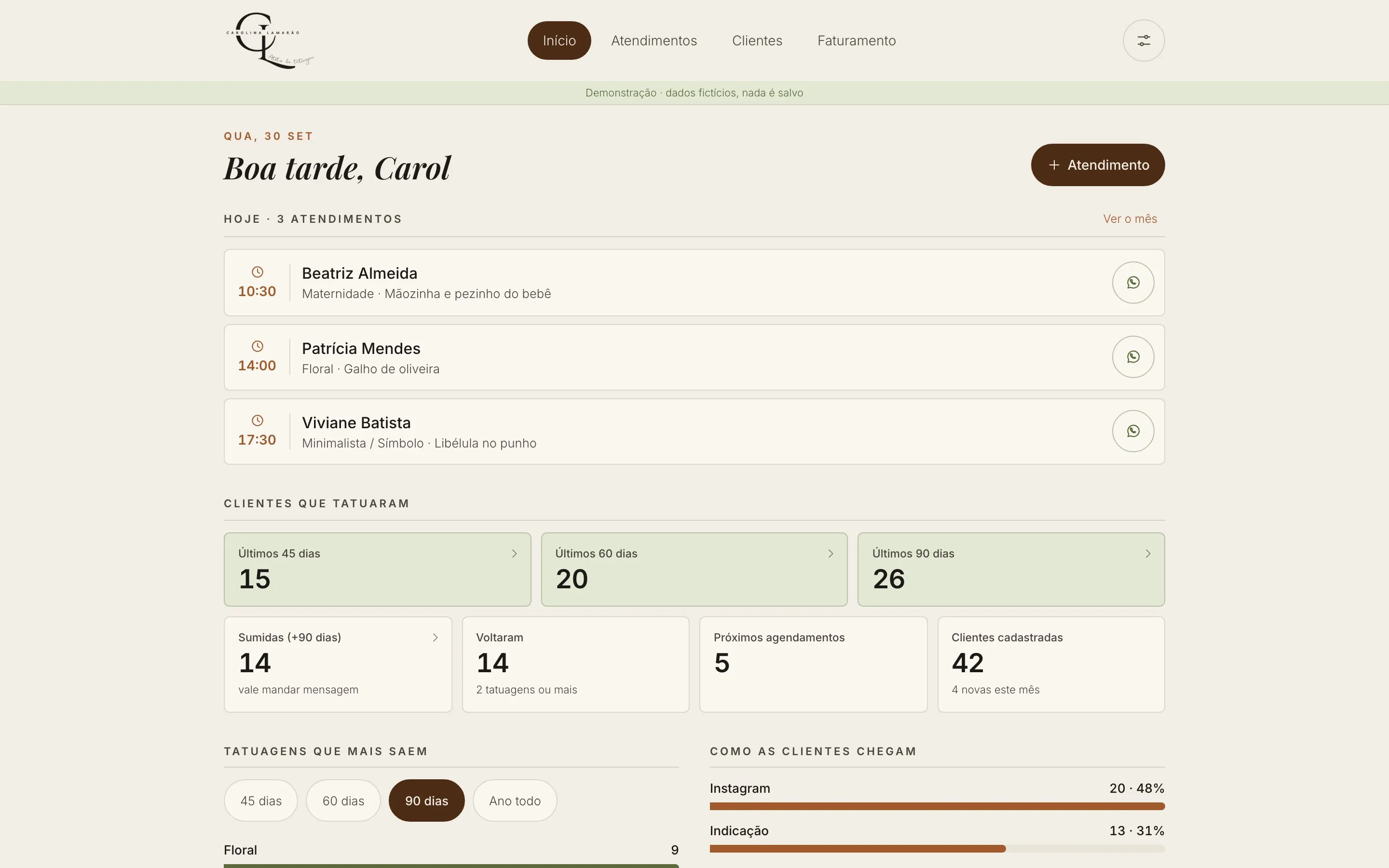The height and width of the screenshot is (868, 1389).
Task: Expand the Últimos 60 dias chevron
Action: [x=831, y=554]
